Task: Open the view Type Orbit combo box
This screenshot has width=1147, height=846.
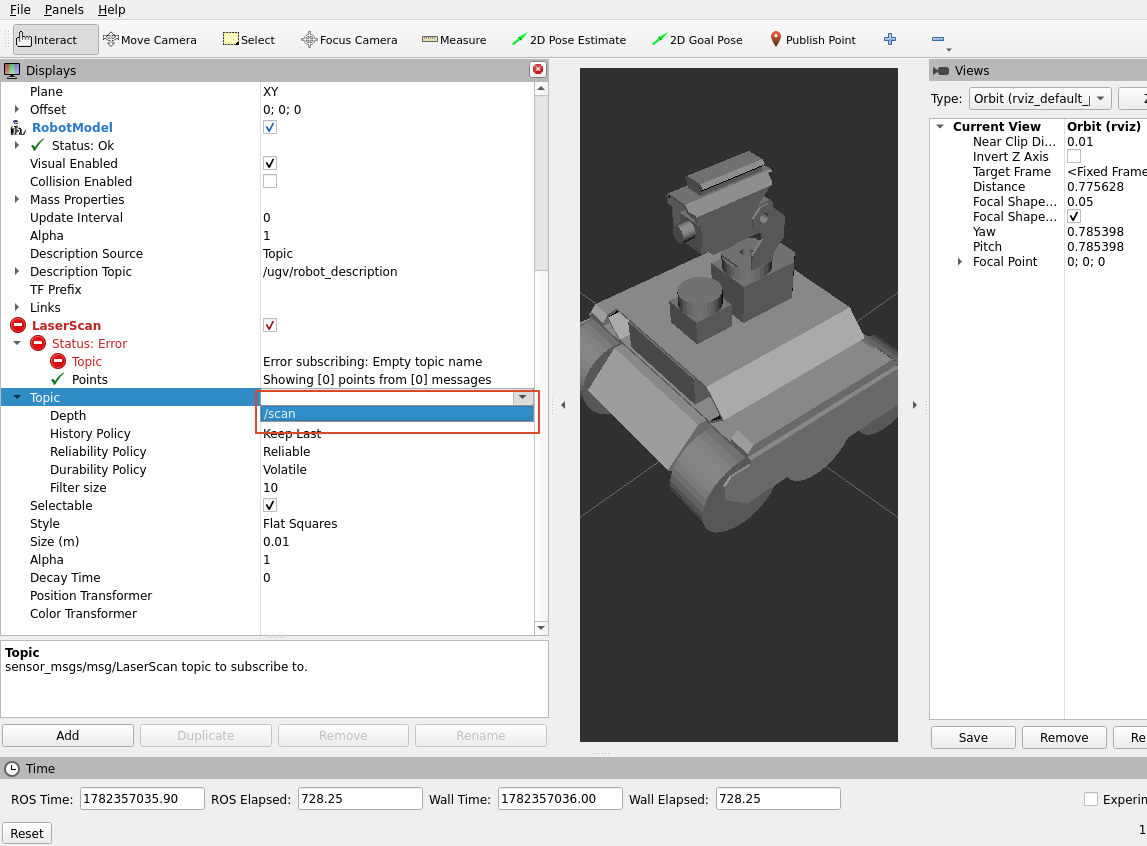Action: coord(1039,99)
